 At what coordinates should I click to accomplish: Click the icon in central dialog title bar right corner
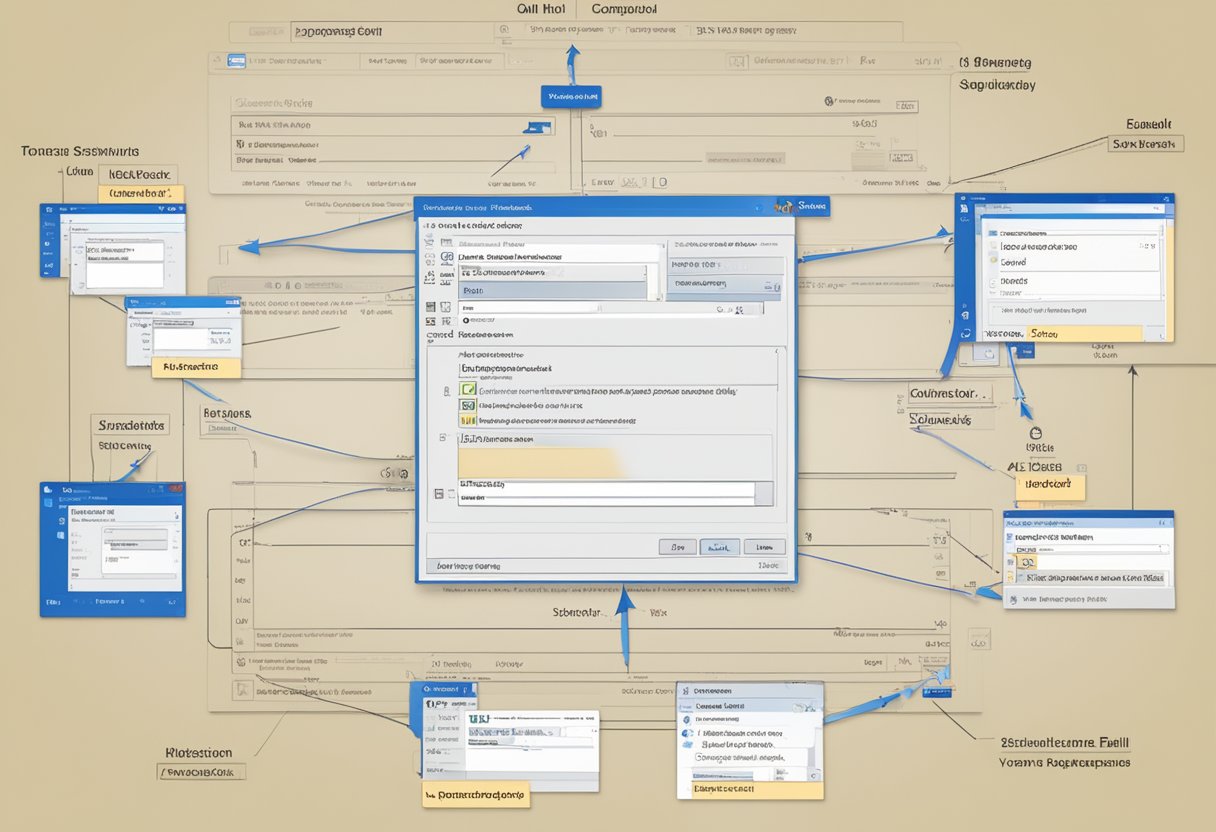pos(782,207)
